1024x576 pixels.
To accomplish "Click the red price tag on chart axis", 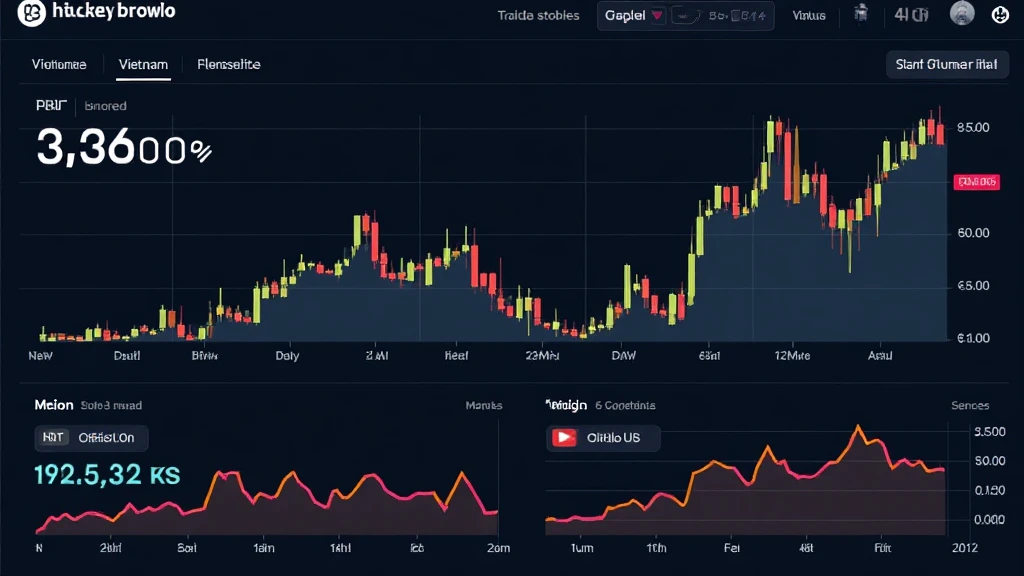I will (976, 182).
